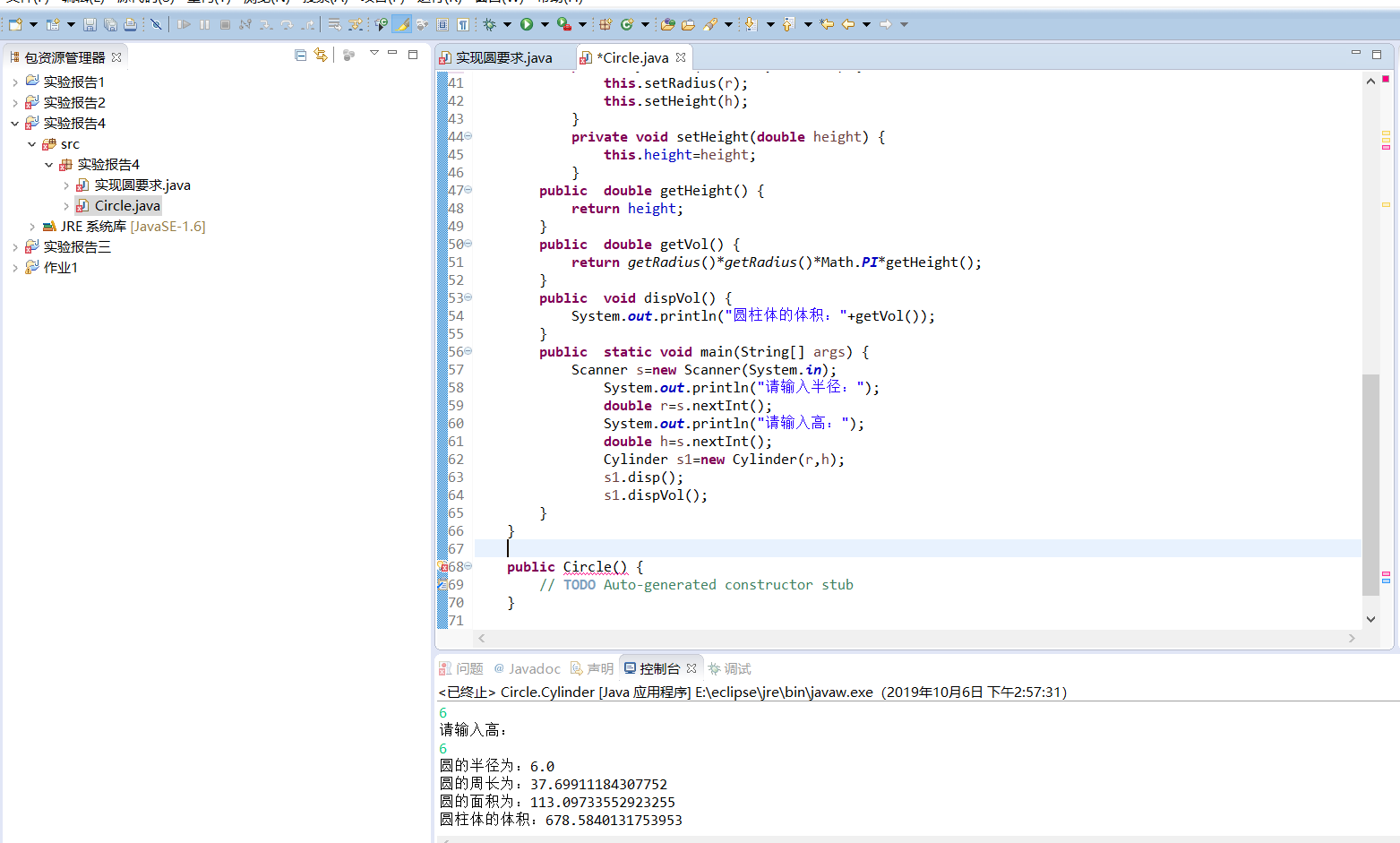This screenshot has height=843, width=1400.
Task: Click the disabled Save icon
Action: (90, 24)
